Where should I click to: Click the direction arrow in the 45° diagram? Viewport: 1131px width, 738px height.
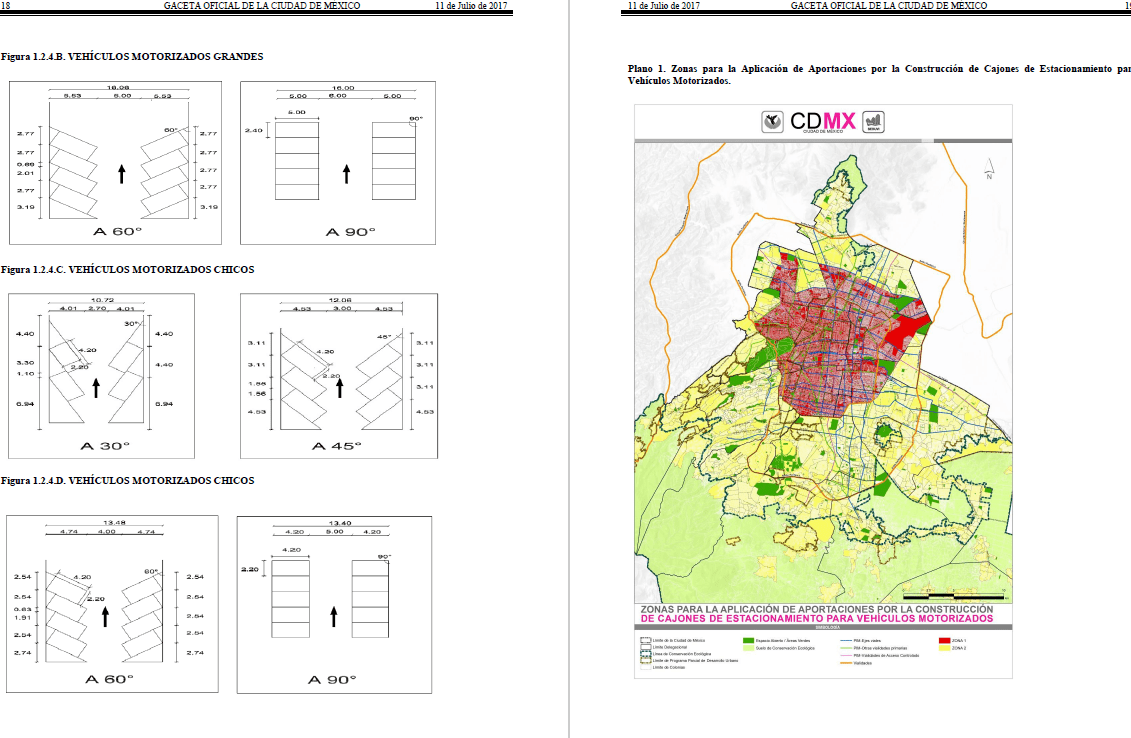click(340, 388)
